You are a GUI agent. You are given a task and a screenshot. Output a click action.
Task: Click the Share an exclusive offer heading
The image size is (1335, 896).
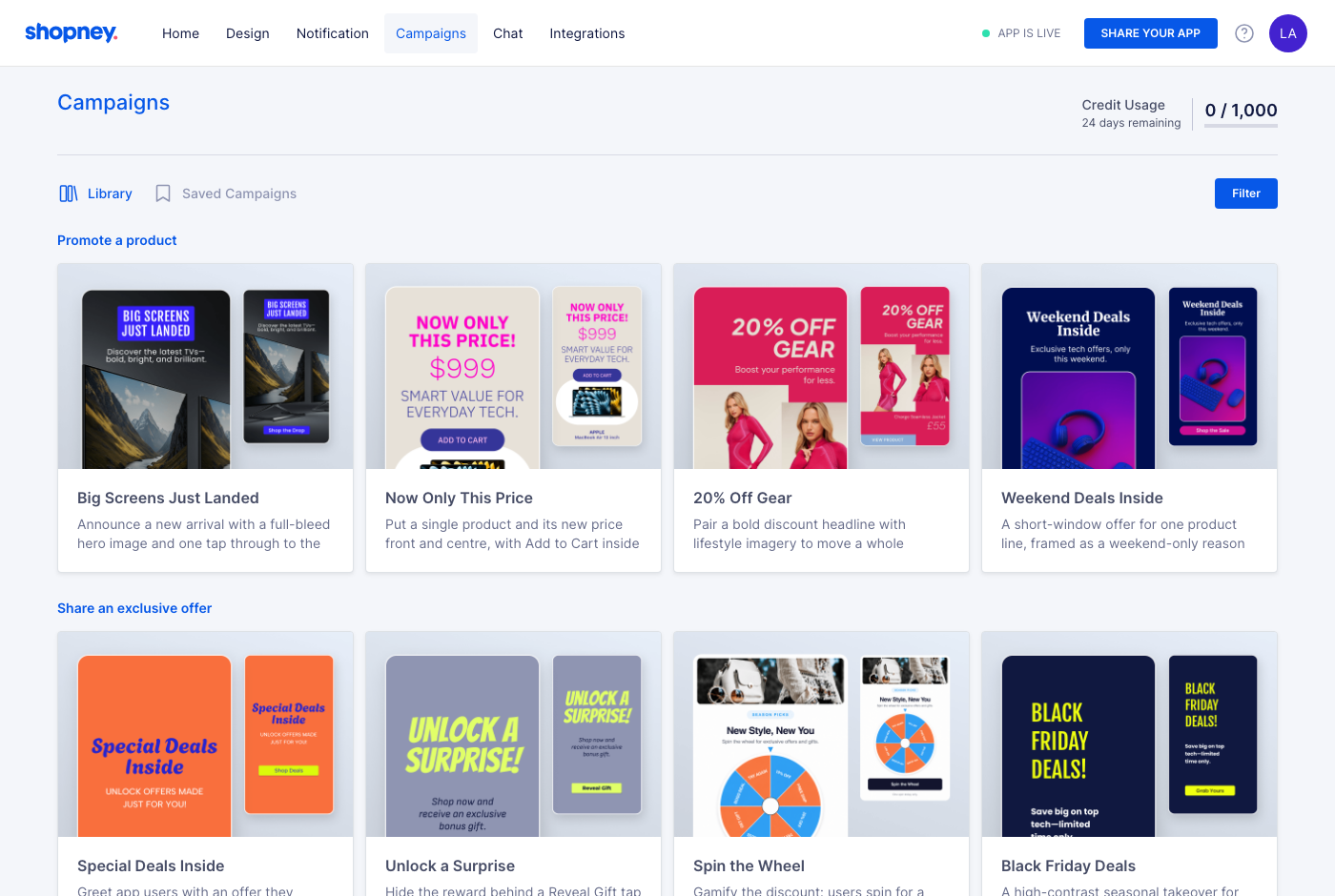click(x=134, y=608)
